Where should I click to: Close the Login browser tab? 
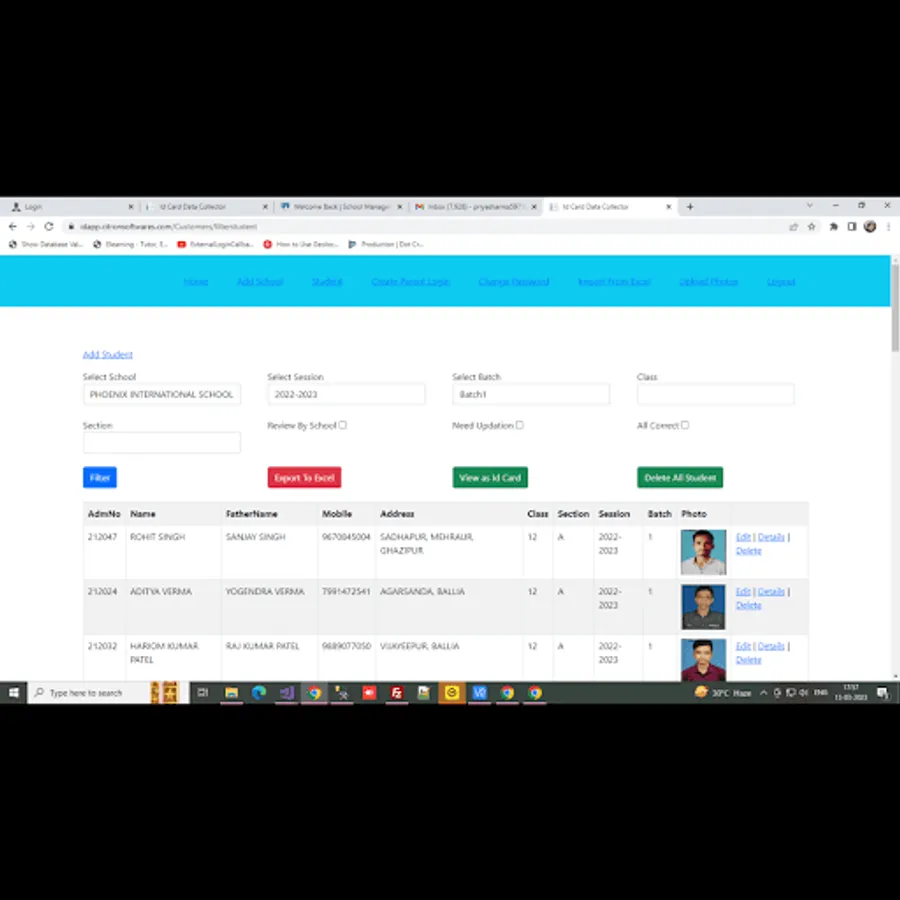click(x=131, y=207)
